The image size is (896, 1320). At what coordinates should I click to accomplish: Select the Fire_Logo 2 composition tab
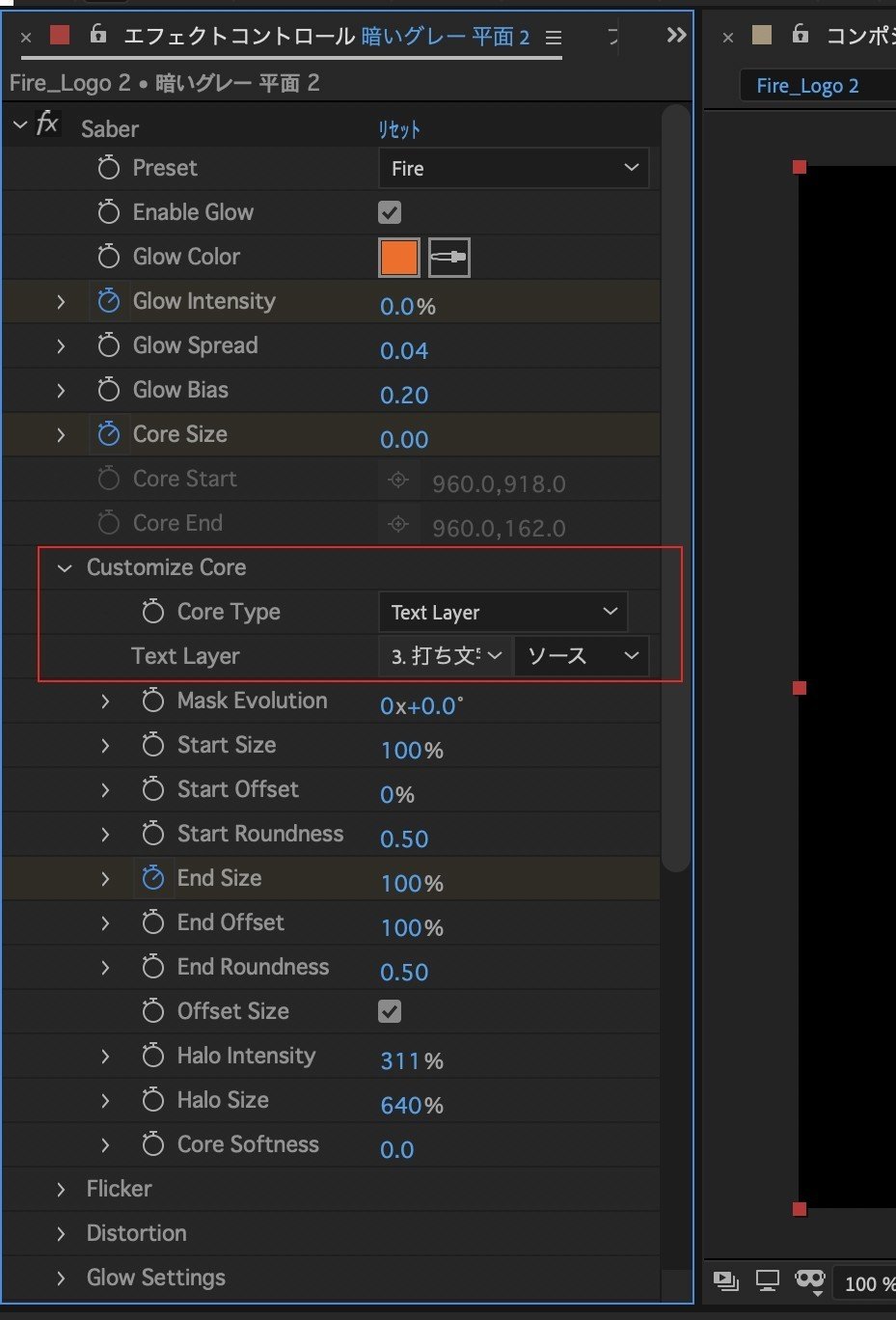click(808, 86)
